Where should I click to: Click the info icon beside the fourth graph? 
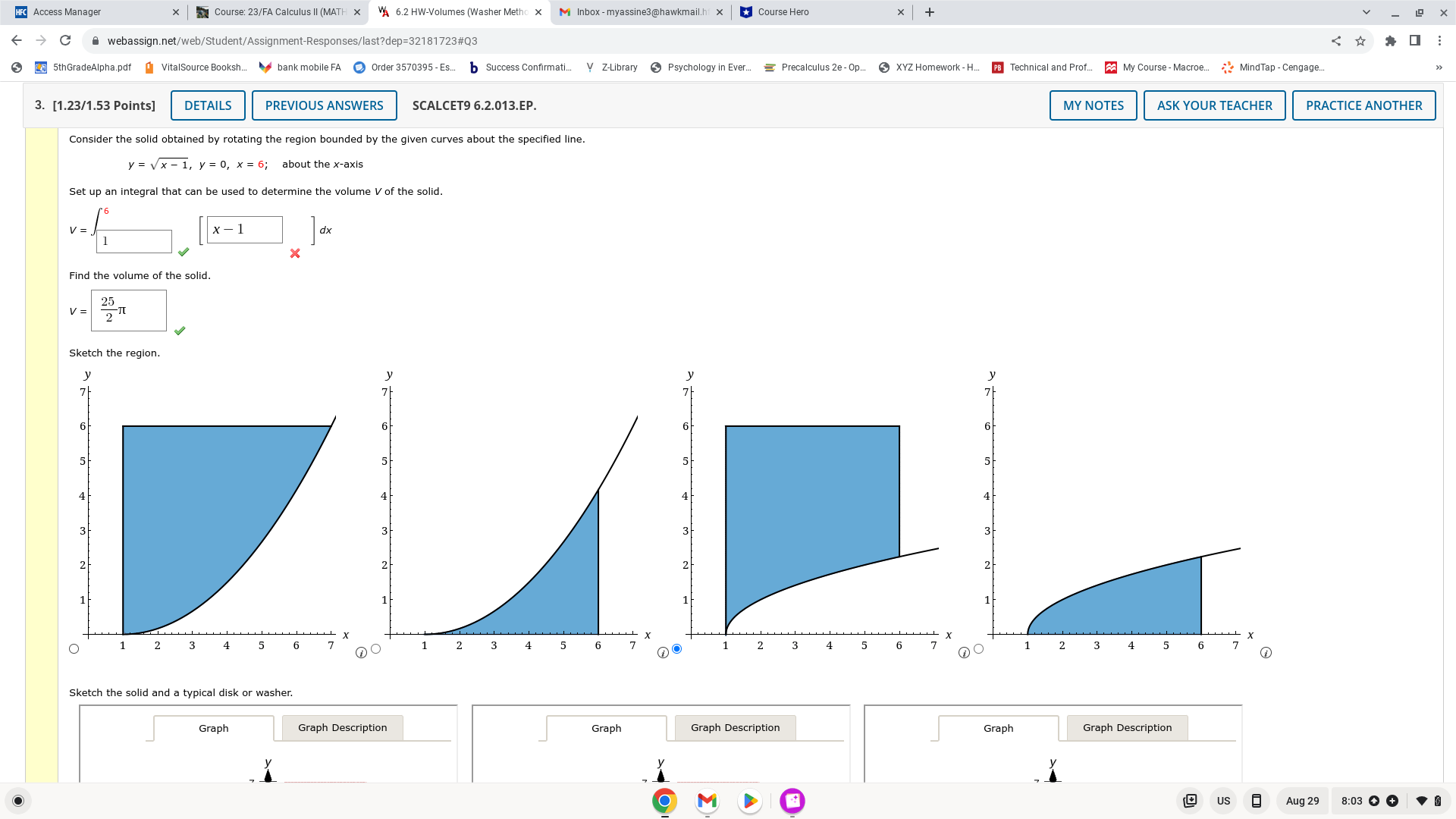coord(1266,653)
